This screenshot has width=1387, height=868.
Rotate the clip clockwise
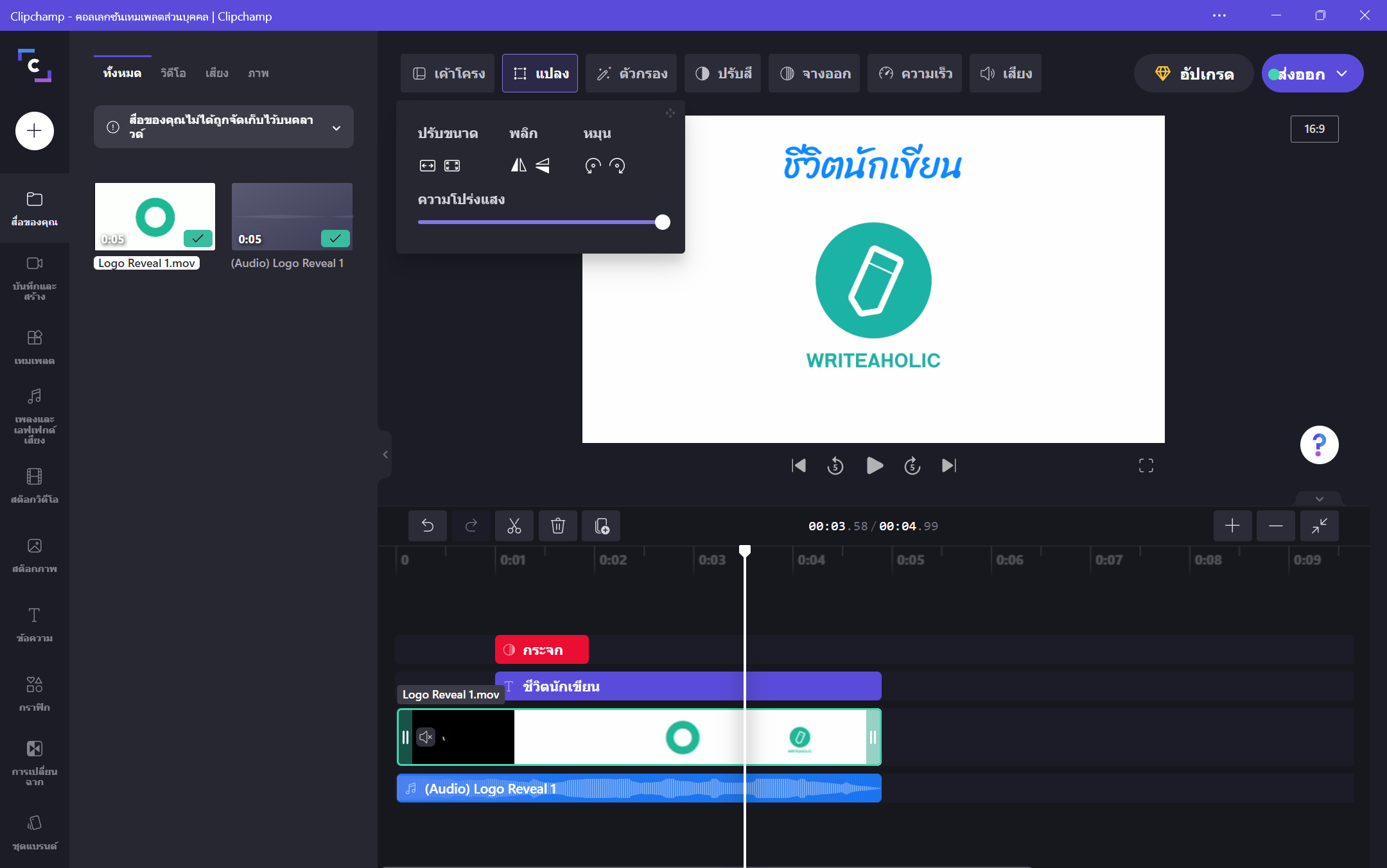(x=617, y=166)
